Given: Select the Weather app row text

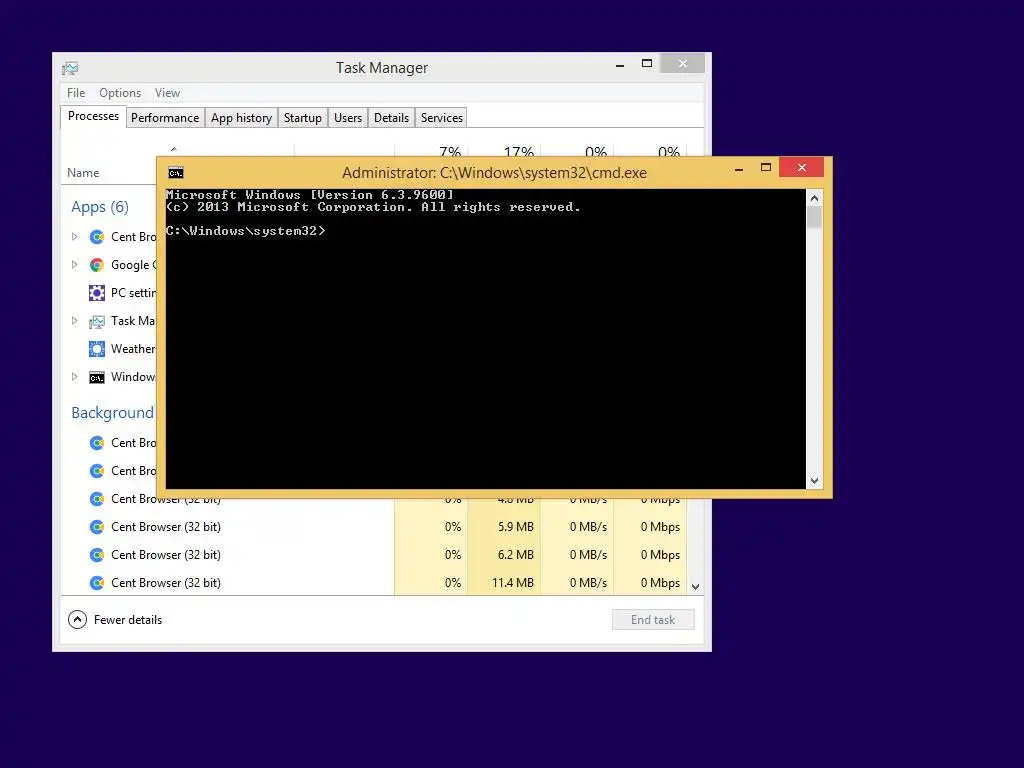Looking at the screenshot, I should (133, 349).
